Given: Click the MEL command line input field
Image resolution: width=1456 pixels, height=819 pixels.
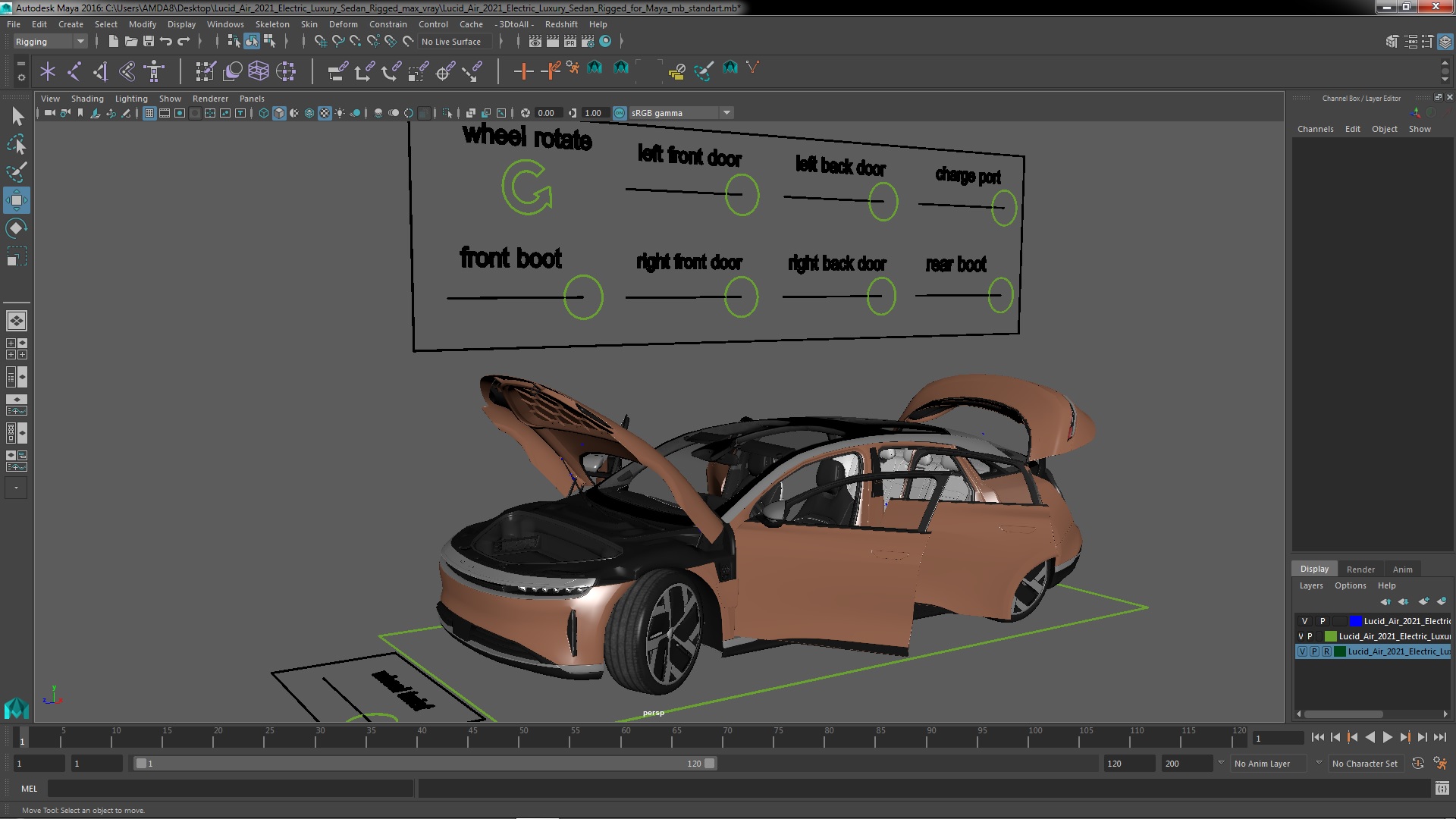Looking at the screenshot, I should 231,789.
